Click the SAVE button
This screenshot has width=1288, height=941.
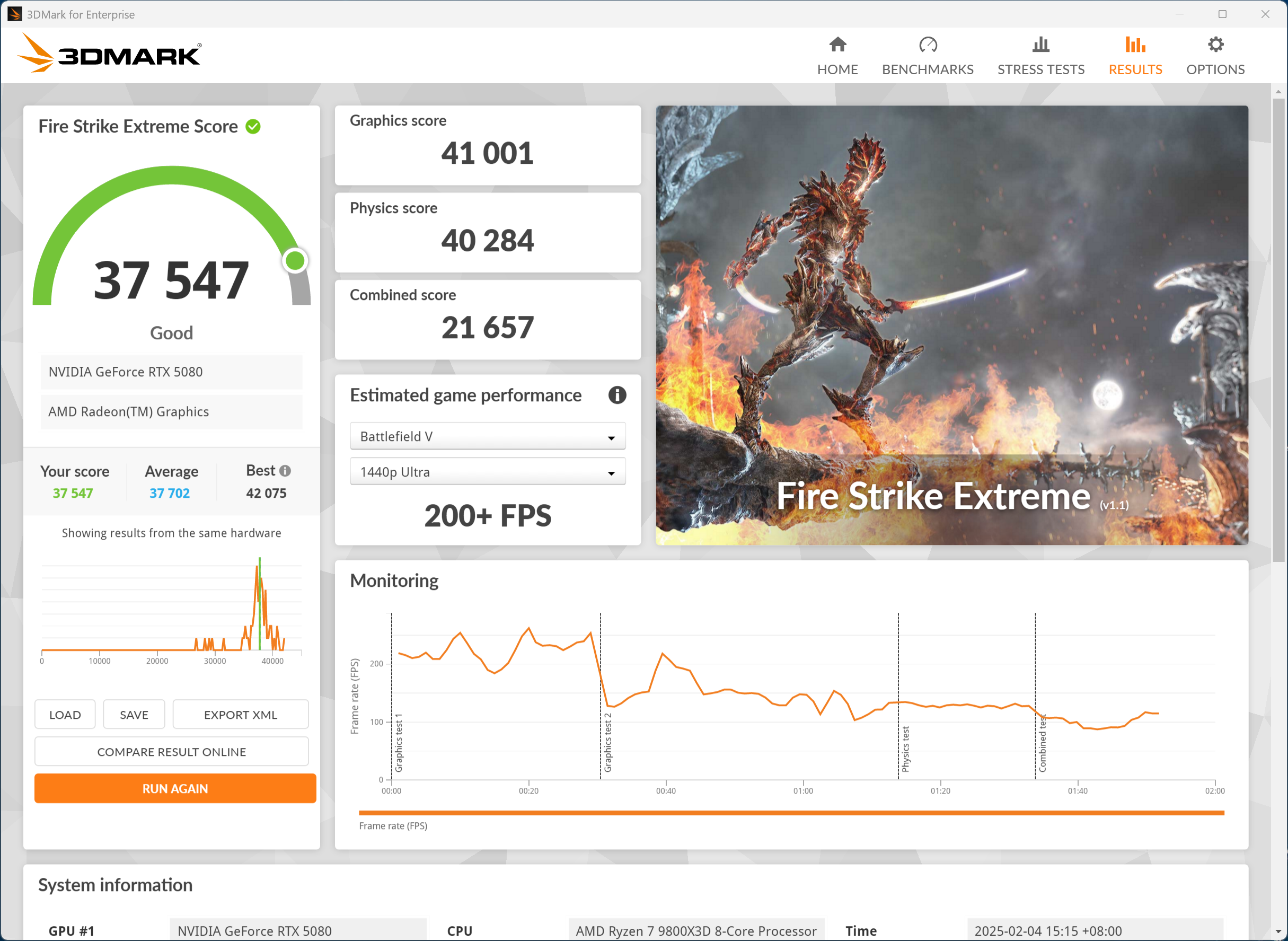coord(134,714)
